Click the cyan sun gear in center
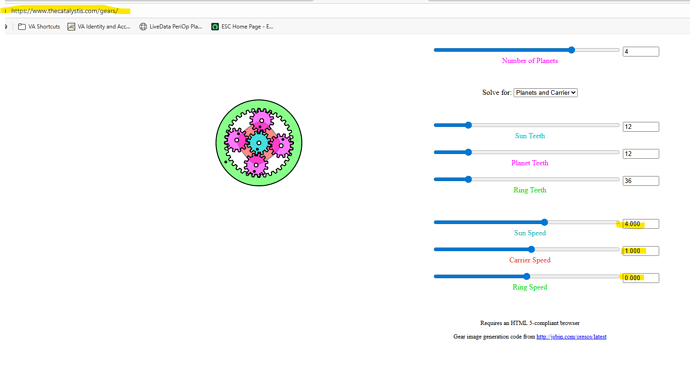 click(259, 143)
